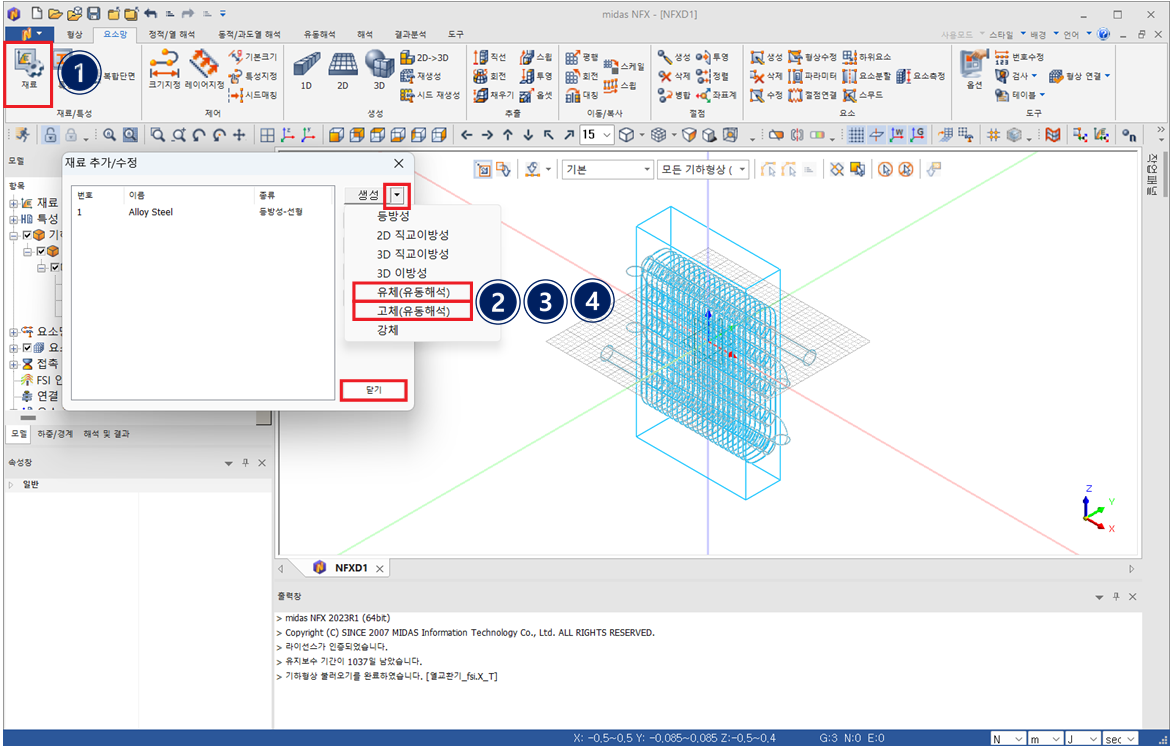Click the 생성 button in material dialog
The width and height of the screenshot is (1170, 747).
pyautogui.click(x=368, y=196)
